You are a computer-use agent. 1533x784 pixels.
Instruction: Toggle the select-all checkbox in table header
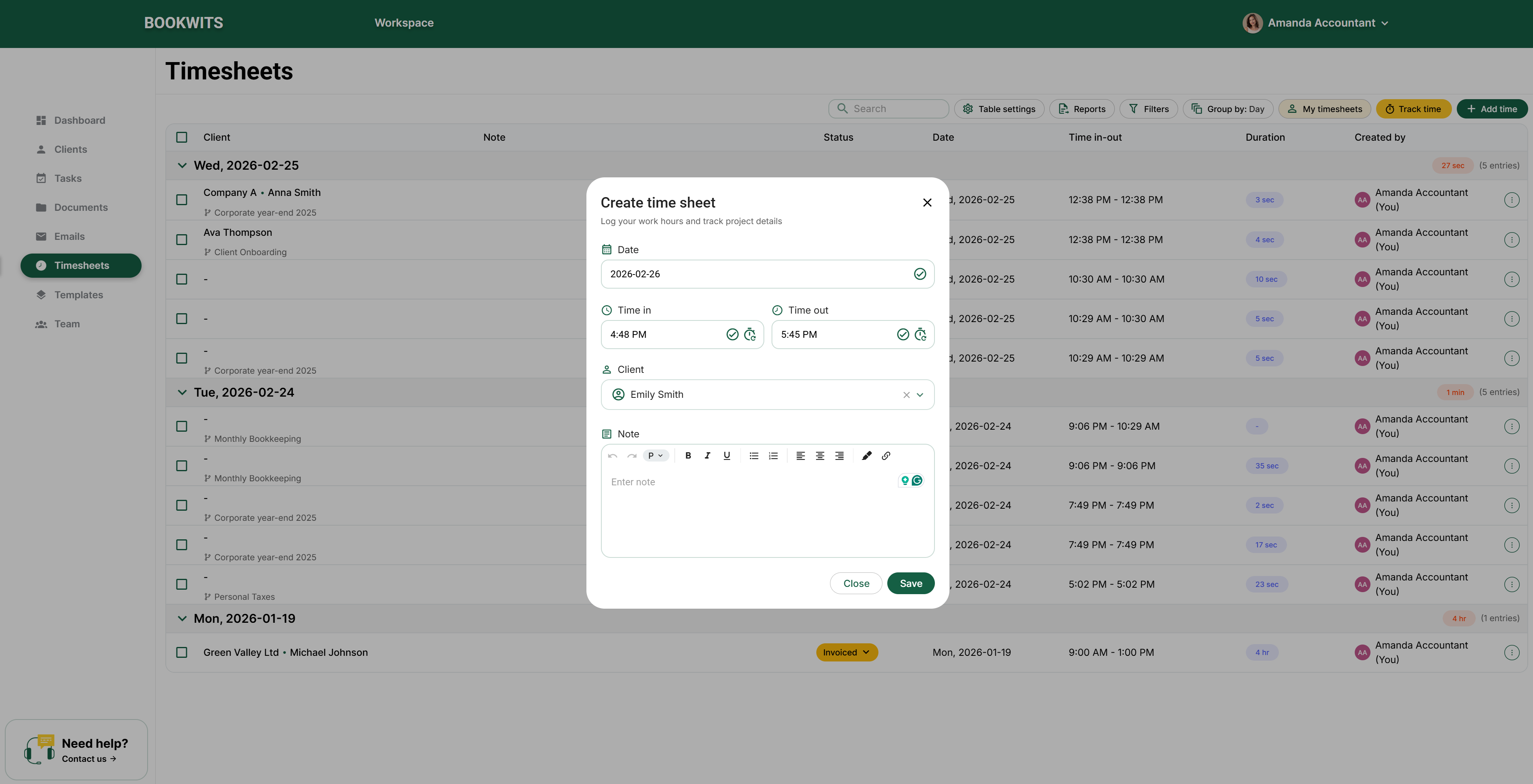pyautogui.click(x=181, y=137)
